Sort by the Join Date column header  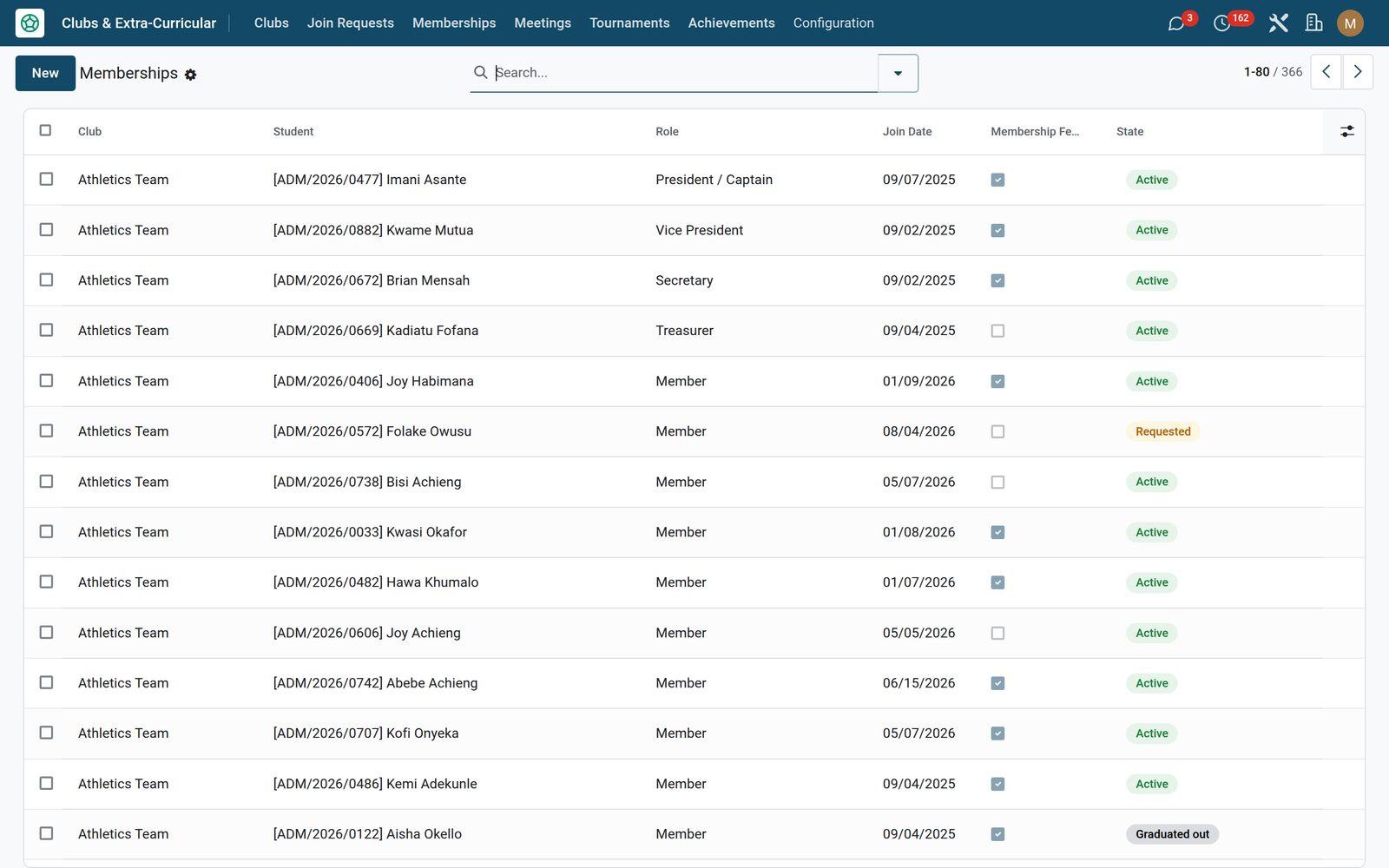907,132
